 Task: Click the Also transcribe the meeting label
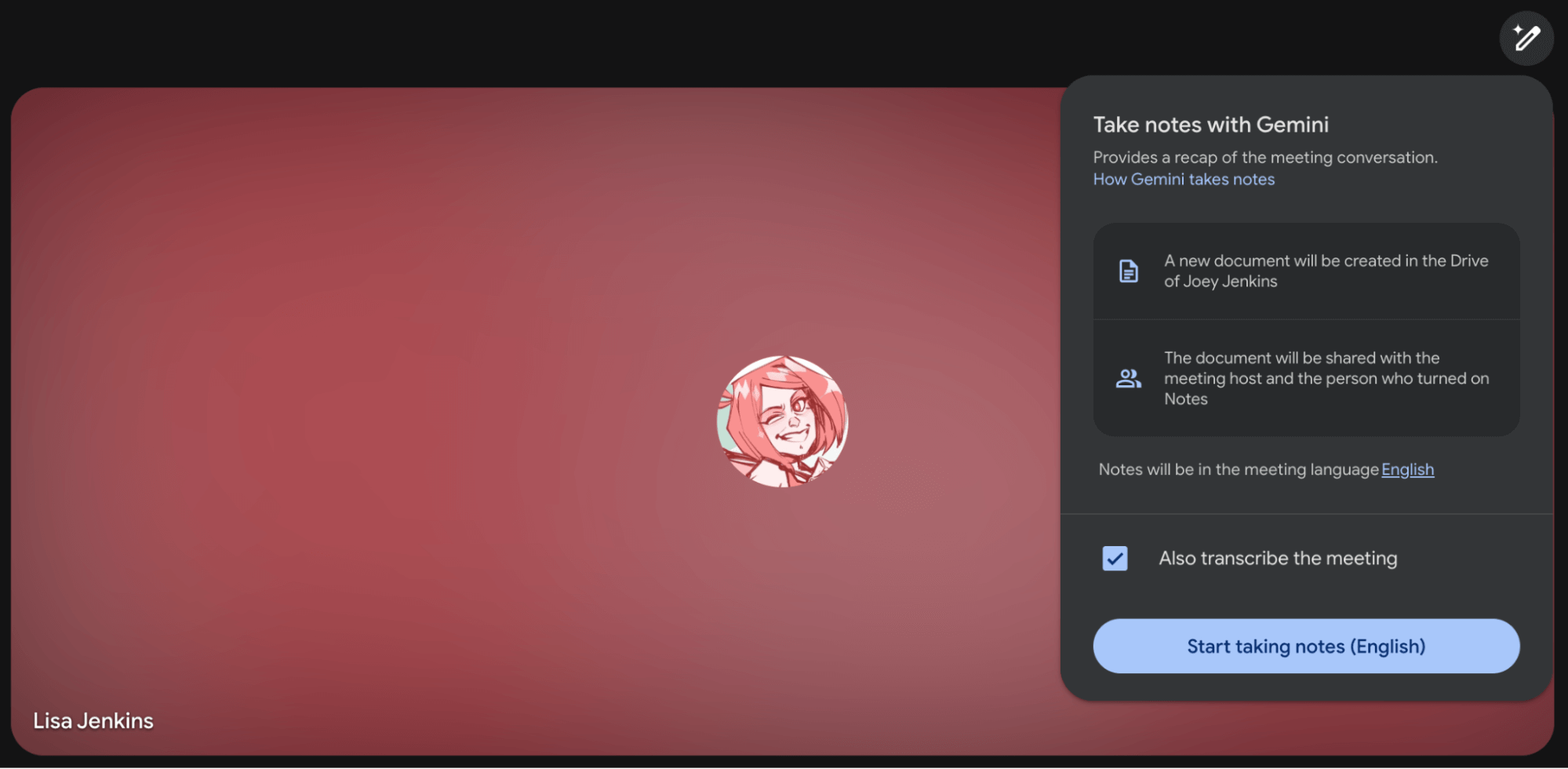(1278, 558)
